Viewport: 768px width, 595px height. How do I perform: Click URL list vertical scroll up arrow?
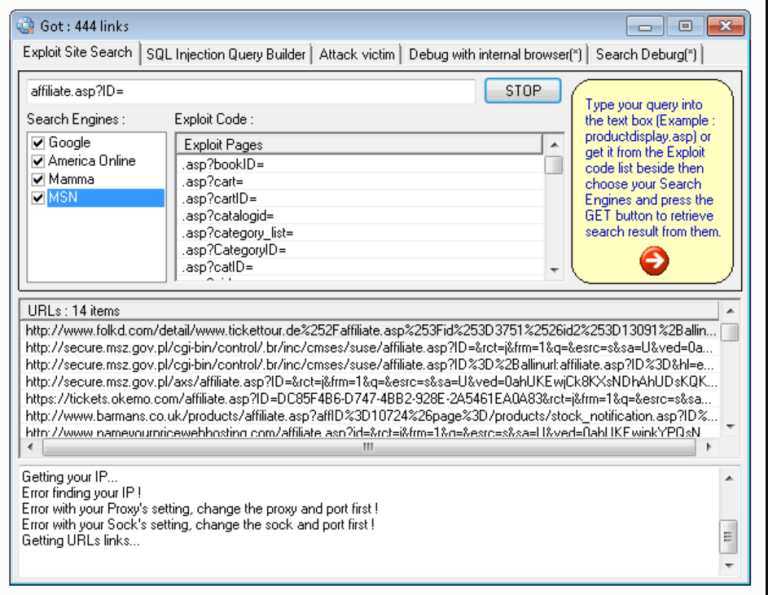click(x=730, y=311)
